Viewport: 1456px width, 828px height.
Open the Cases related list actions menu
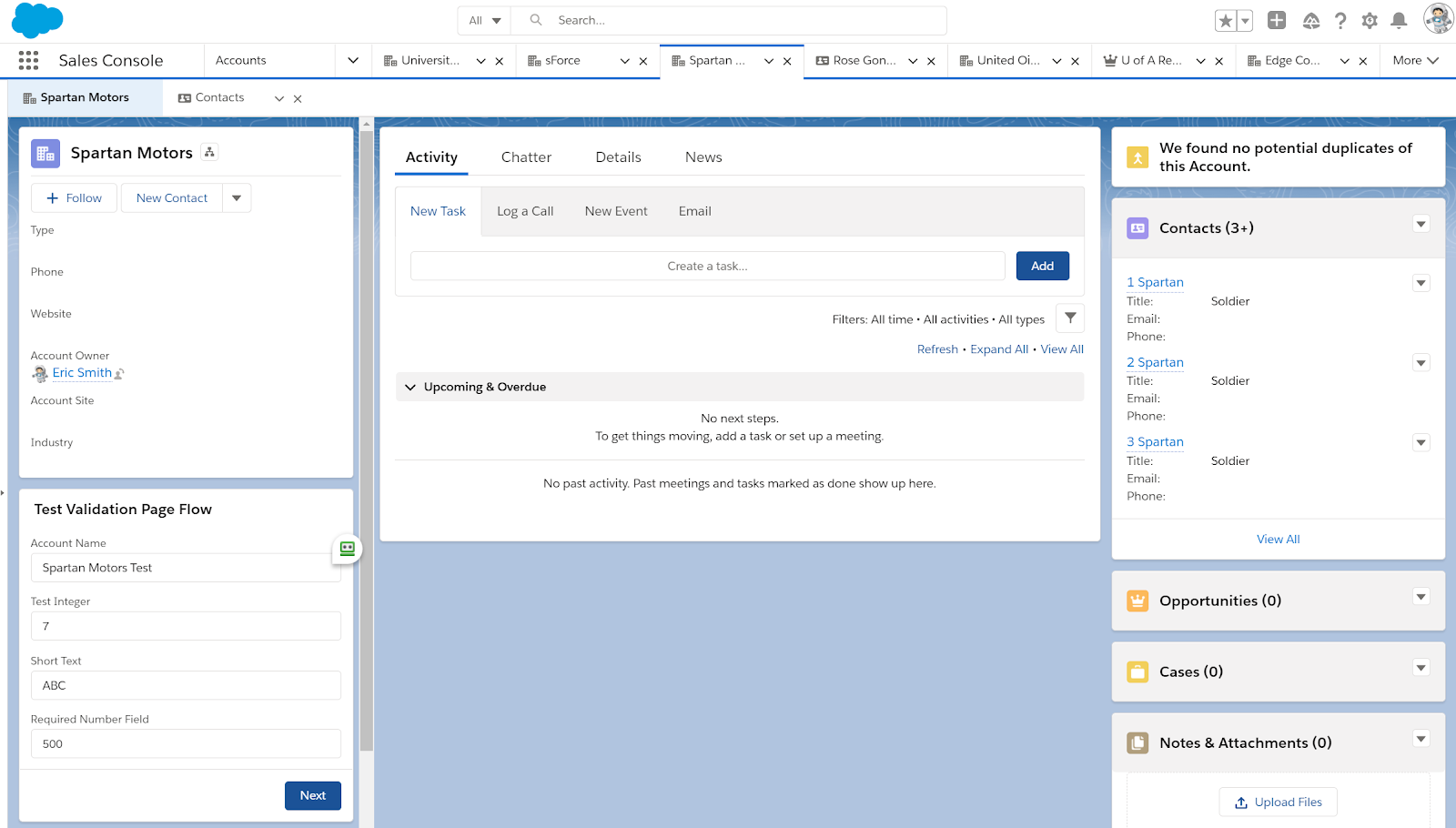(x=1421, y=668)
